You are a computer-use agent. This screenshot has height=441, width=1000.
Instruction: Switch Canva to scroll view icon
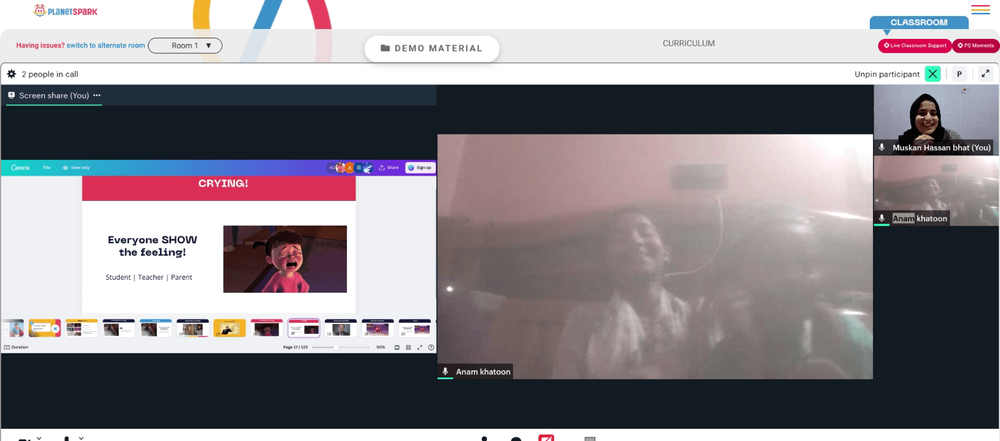pyautogui.click(x=397, y=347)
